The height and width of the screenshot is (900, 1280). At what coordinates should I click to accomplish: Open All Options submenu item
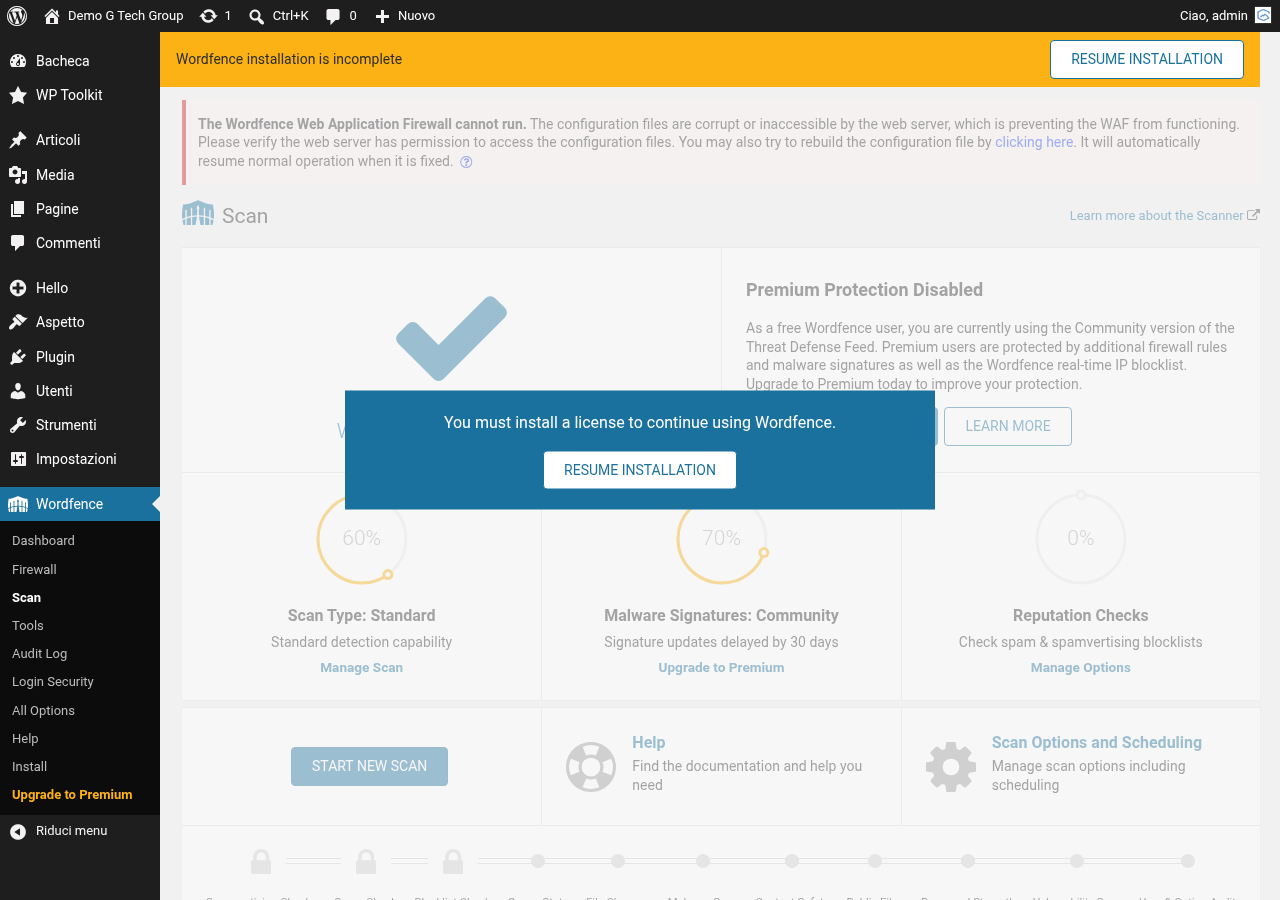[43, 710]
